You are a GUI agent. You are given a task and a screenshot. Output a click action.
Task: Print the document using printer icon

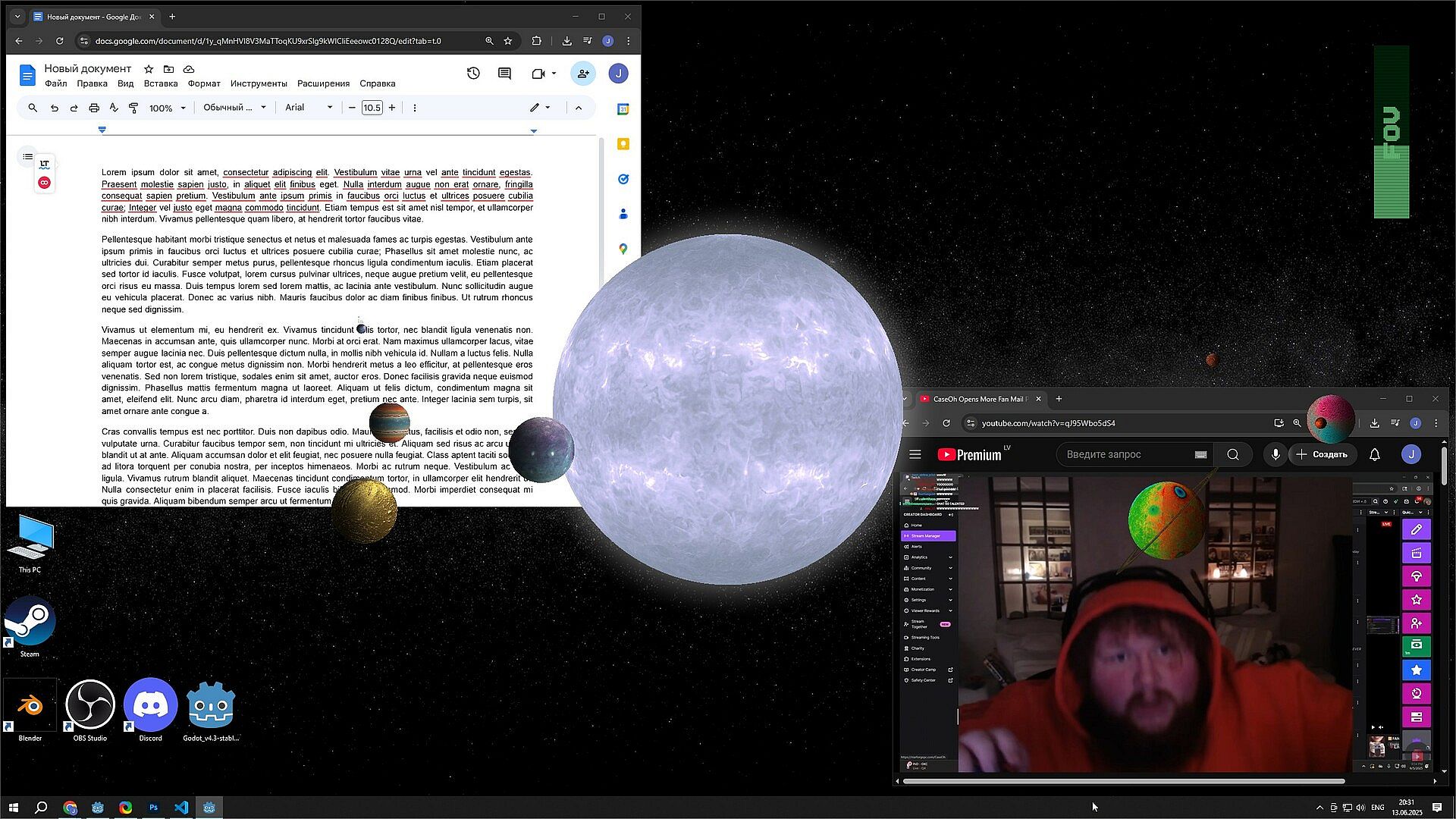click(94, 108)
